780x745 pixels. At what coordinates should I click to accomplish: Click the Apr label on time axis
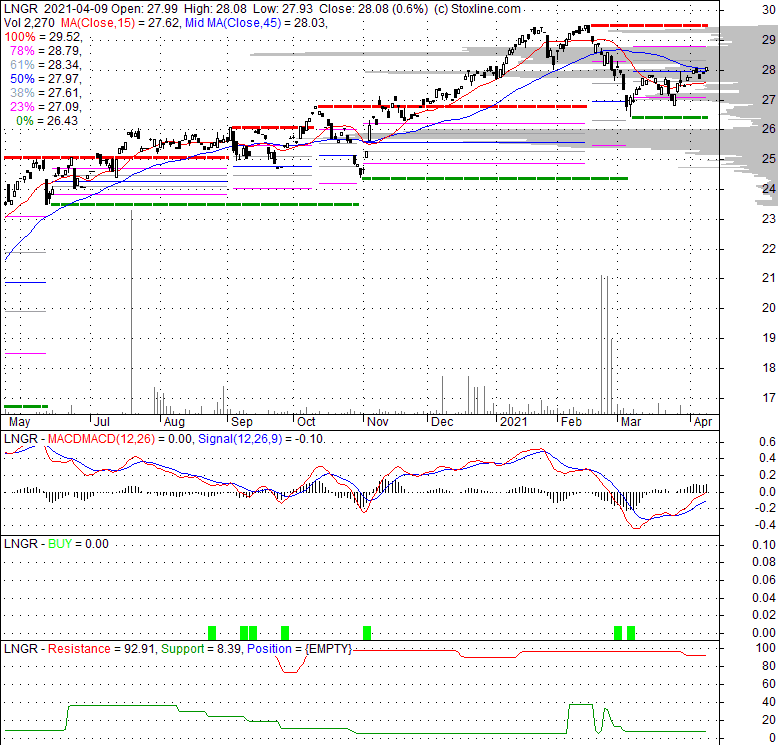703,422
